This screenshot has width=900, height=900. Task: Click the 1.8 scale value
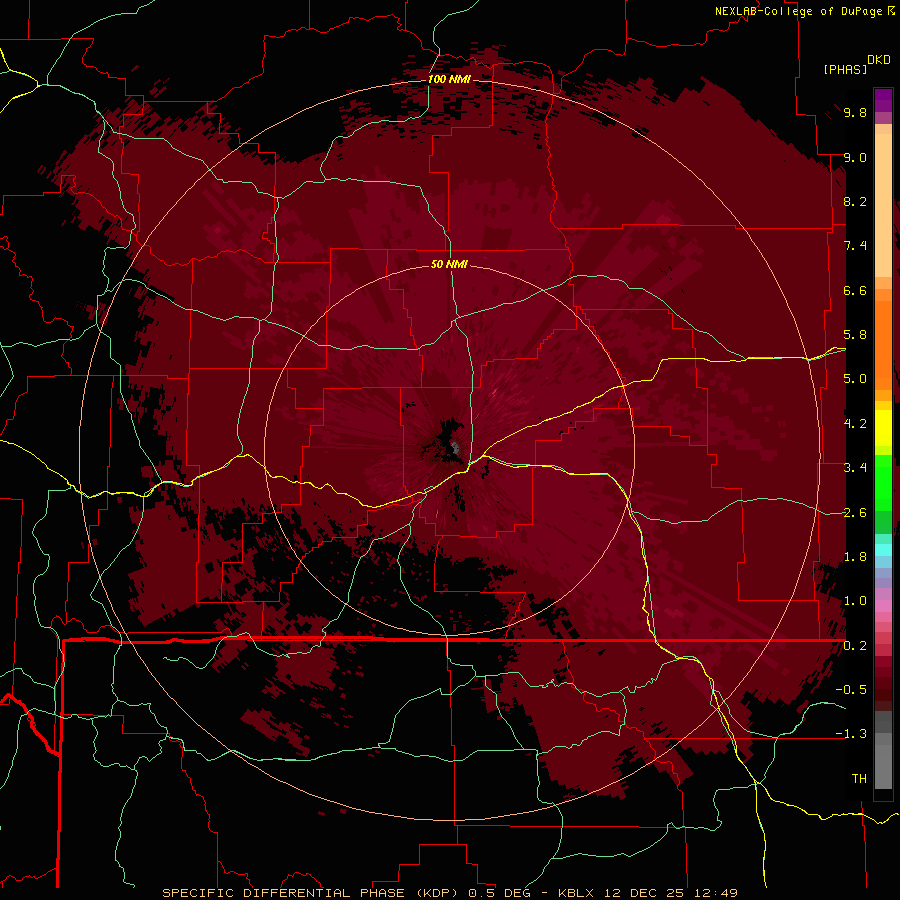tap(855, 557)
